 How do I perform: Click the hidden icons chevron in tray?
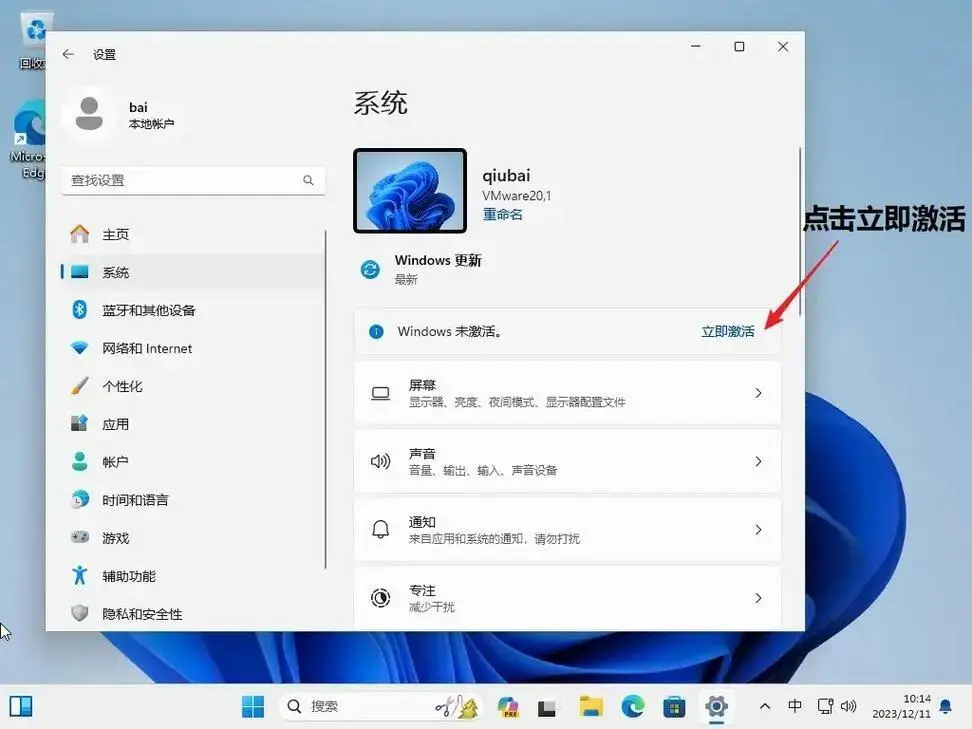click(x=766, y=707)
